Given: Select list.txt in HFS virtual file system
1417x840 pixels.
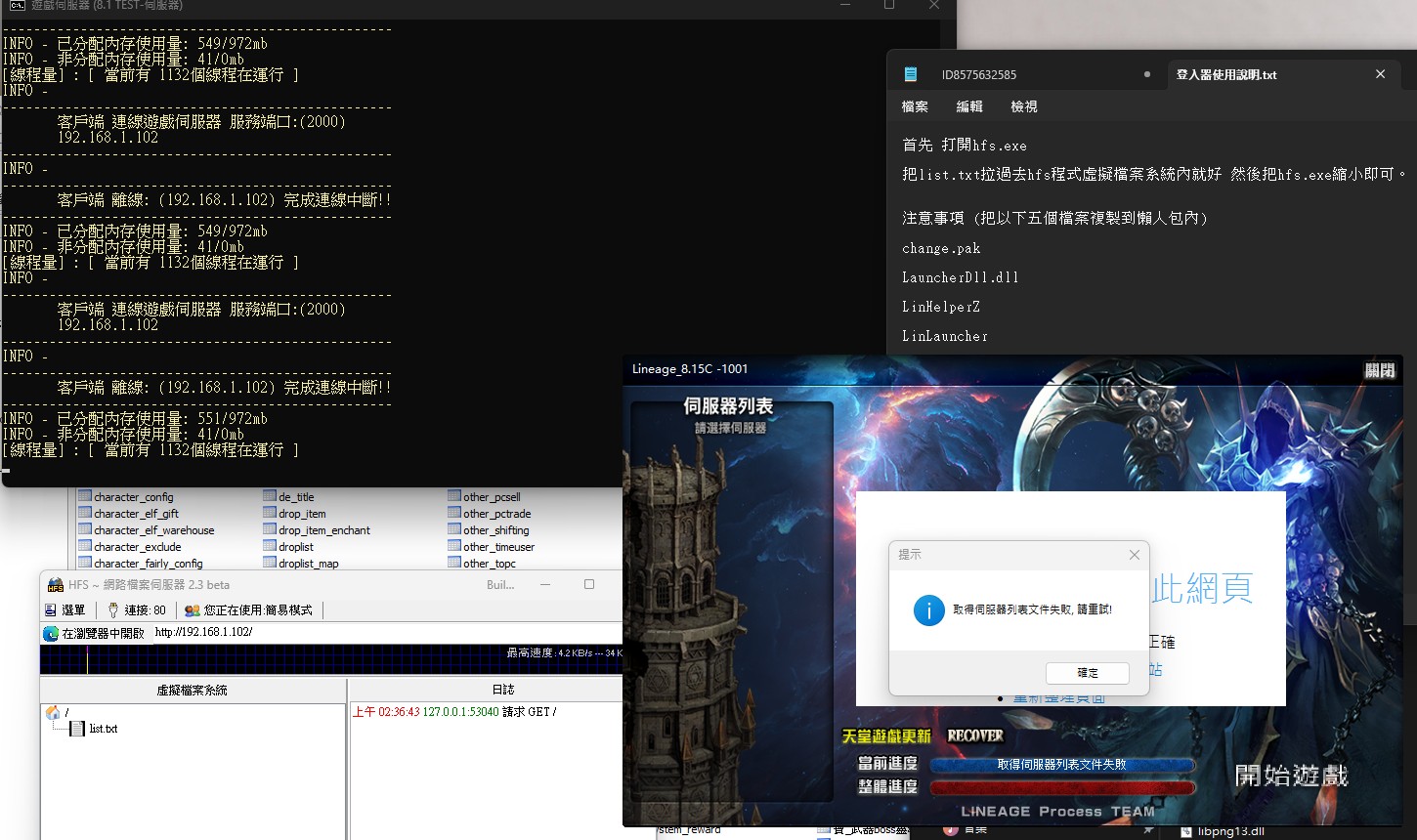Looking at the screenshot, I should (x=104, y=729).
